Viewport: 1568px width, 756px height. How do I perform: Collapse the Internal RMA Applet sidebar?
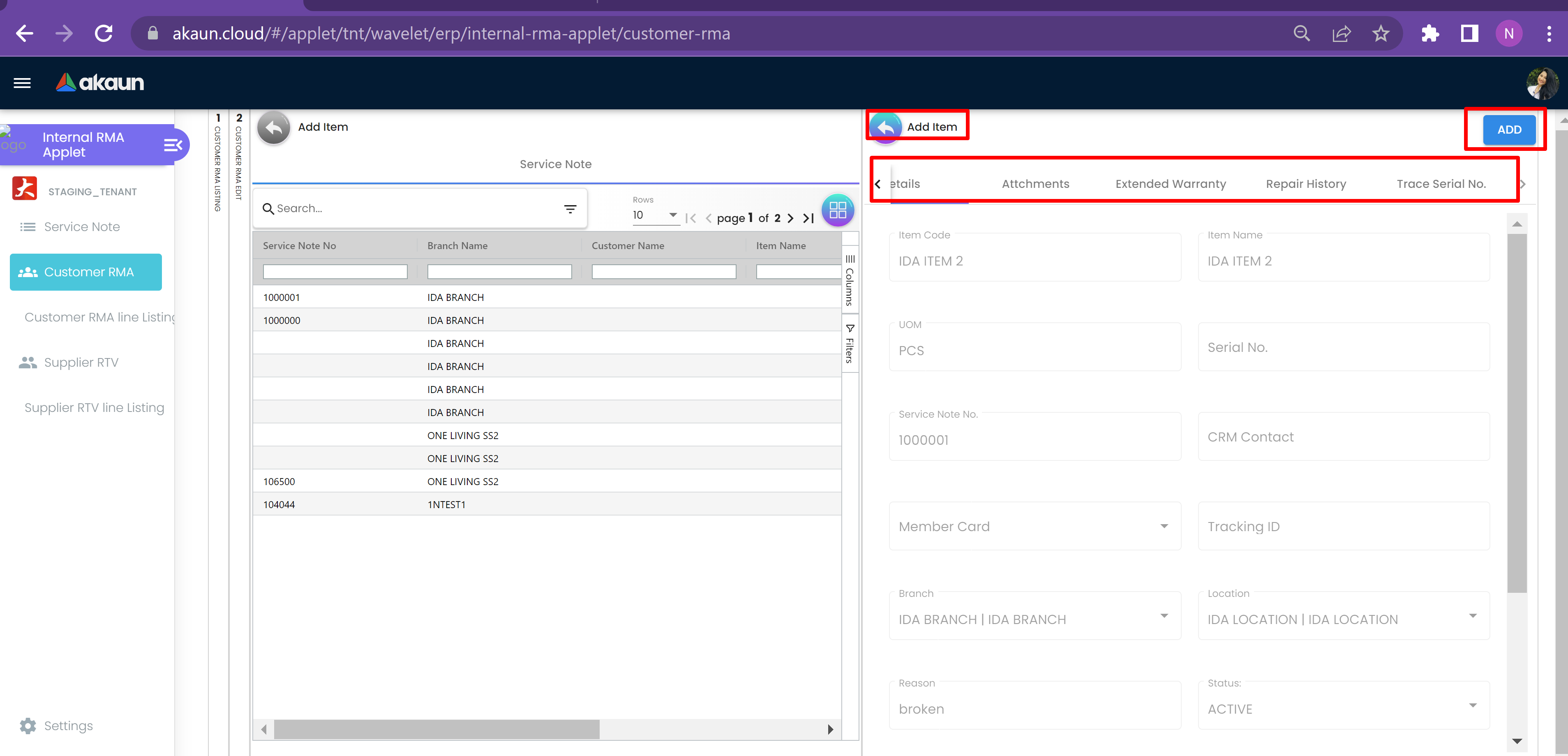(x=173, y=145)
